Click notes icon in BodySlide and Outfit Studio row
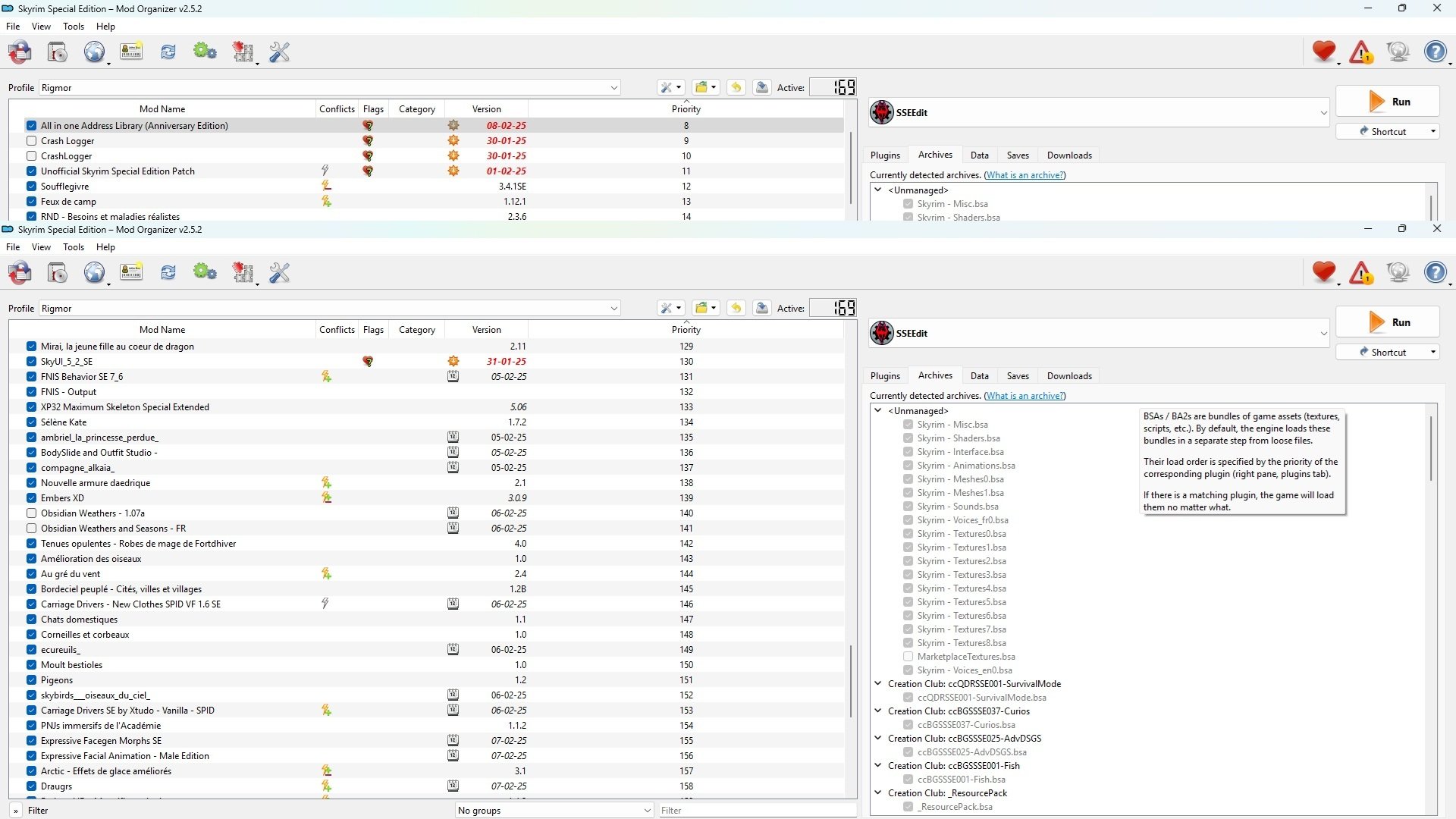This screenshot has height=819, width=1456. (453, 452)
